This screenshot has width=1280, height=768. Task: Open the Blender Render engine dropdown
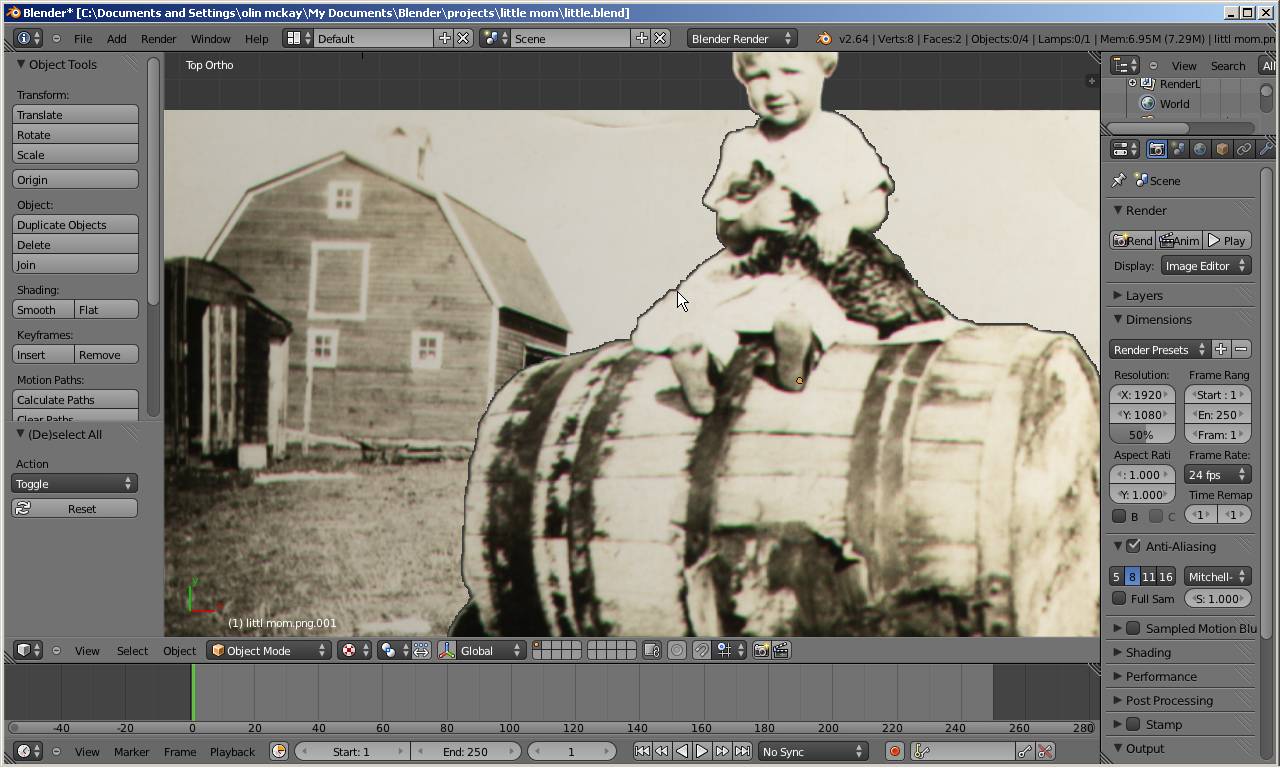[x=741, y=38]
